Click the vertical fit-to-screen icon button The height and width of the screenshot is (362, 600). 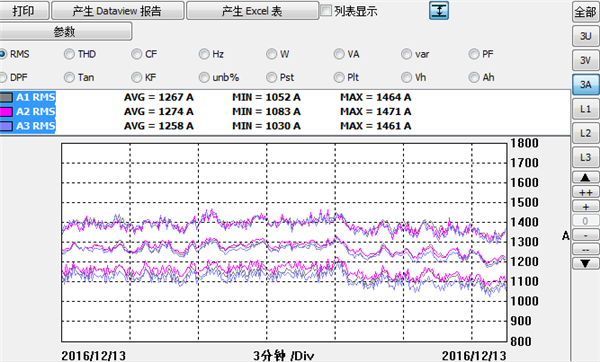pos(439,10)
